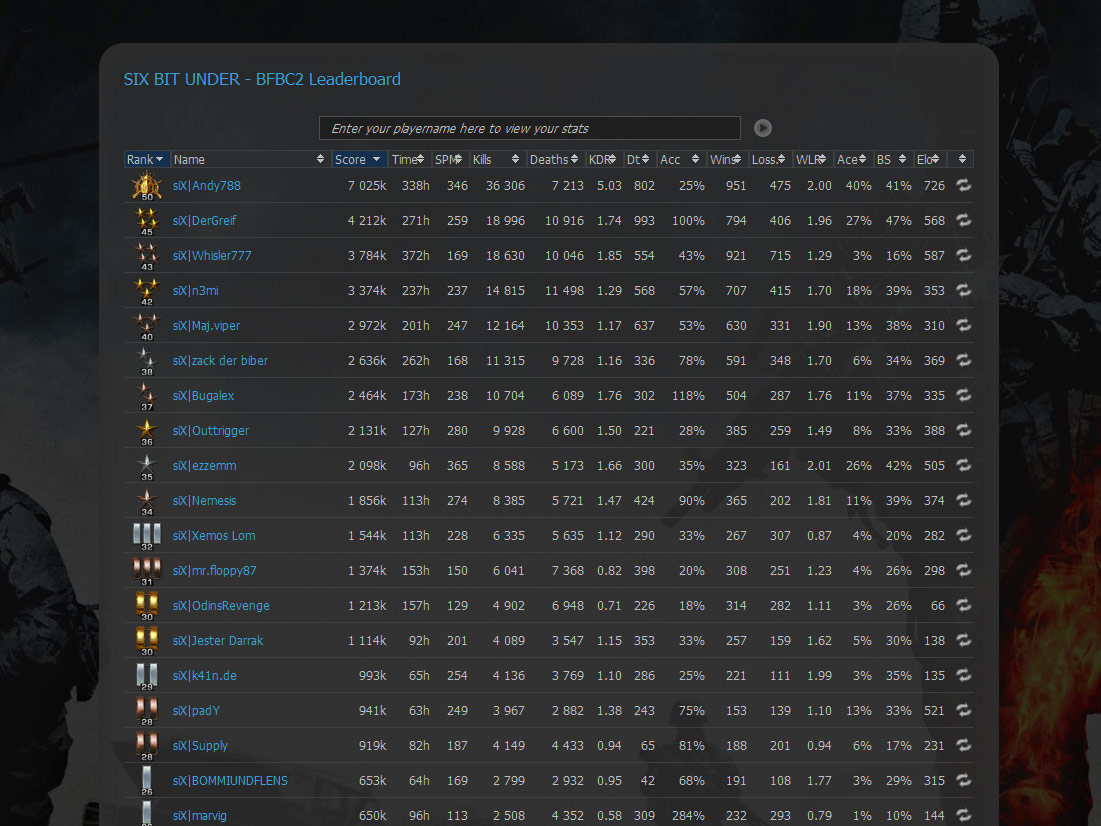1101x826 pixels.
Task: Click refresh icon for siX|padY
Action: coord(963,710)
